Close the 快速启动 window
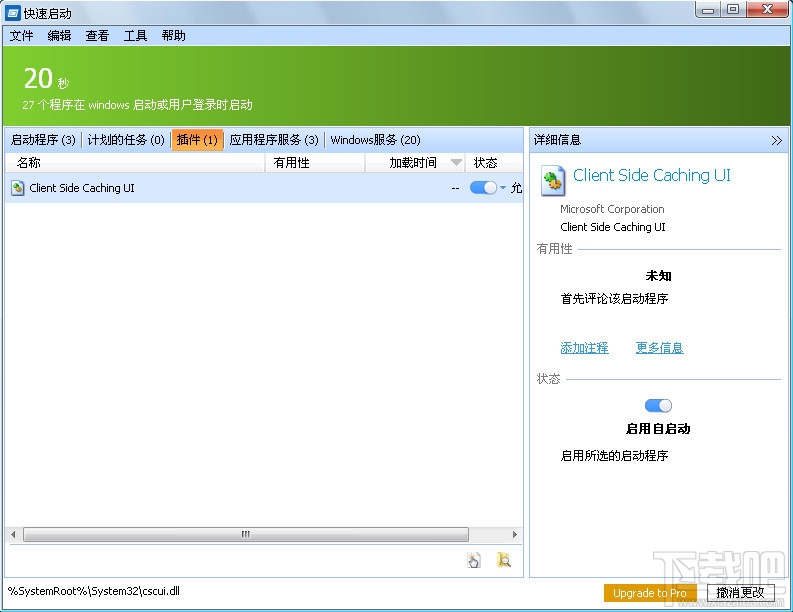Viewport: 793px width, 612px height. 767,10
